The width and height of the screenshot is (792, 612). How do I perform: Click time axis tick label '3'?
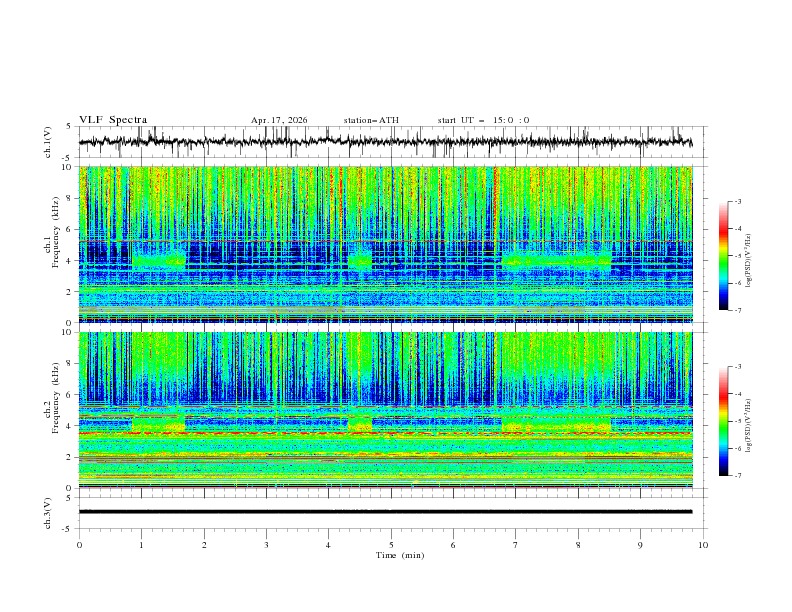(266, 545)
